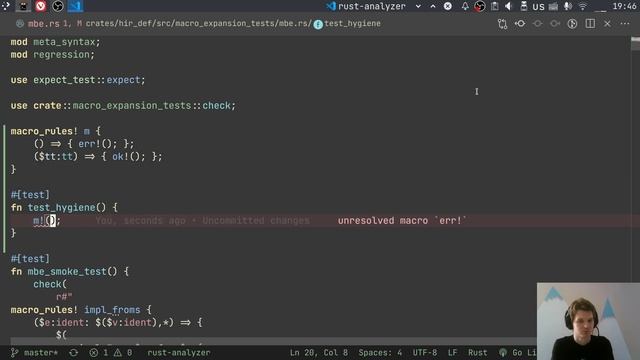Go to line via Ln 20, Col 8

point(319,353)
